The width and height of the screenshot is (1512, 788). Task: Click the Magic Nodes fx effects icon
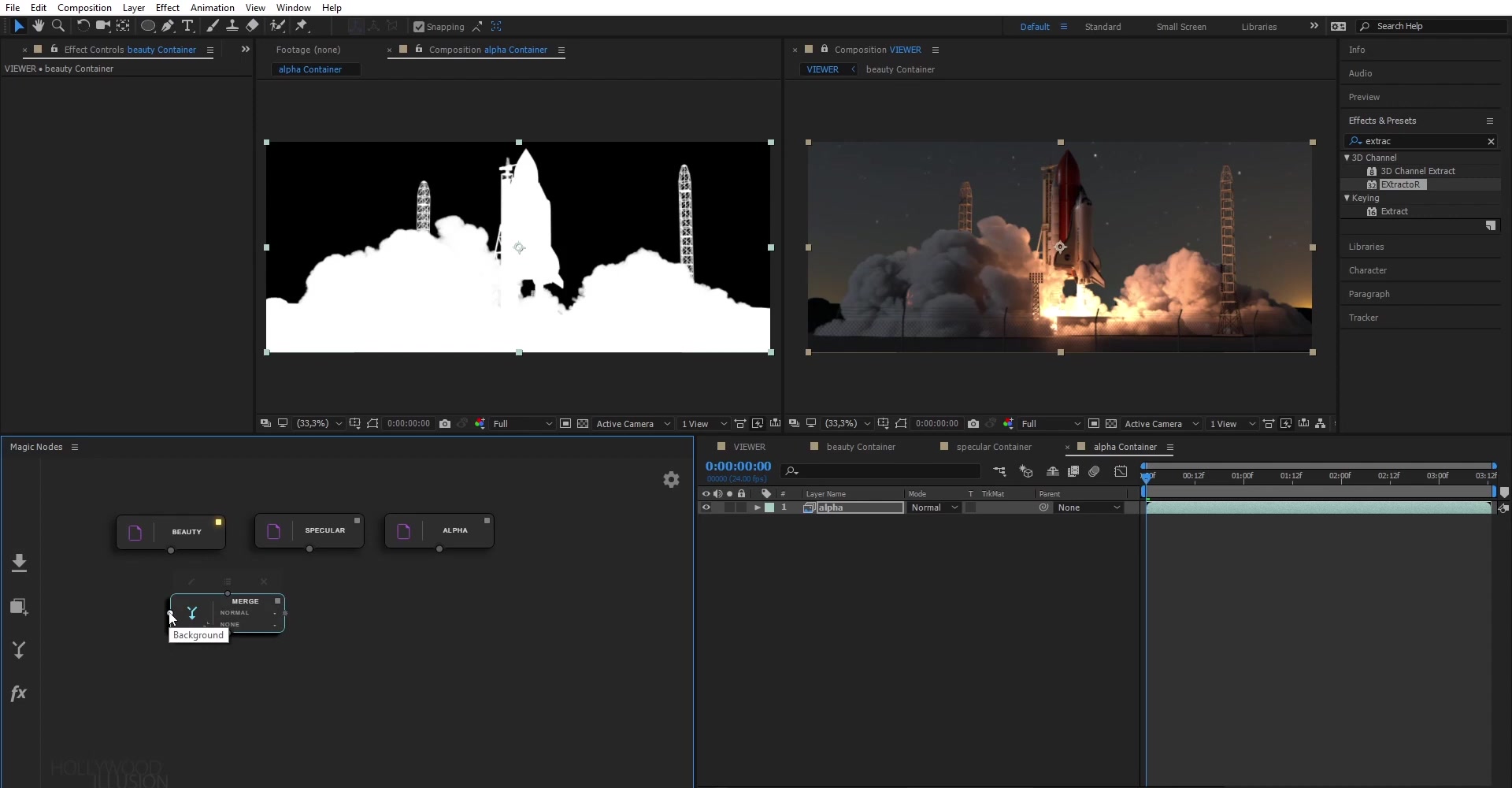coord(19,693)
